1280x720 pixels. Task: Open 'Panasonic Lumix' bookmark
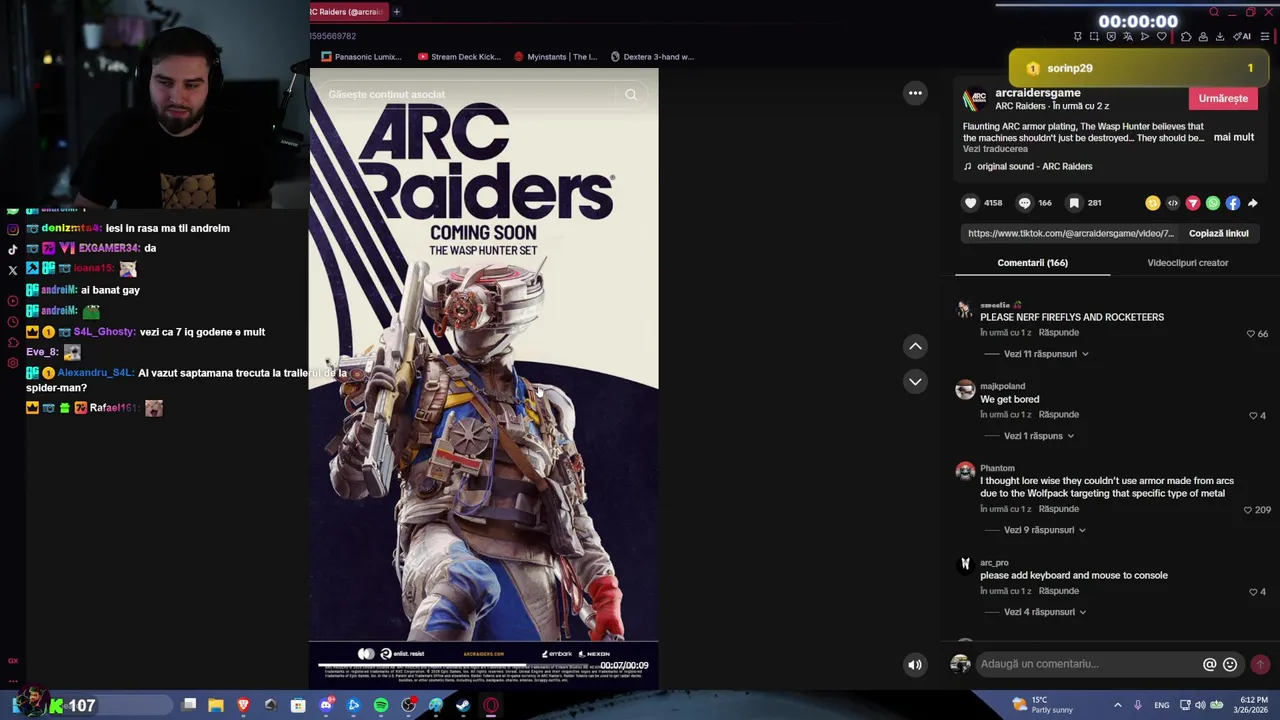coord(361,57)
